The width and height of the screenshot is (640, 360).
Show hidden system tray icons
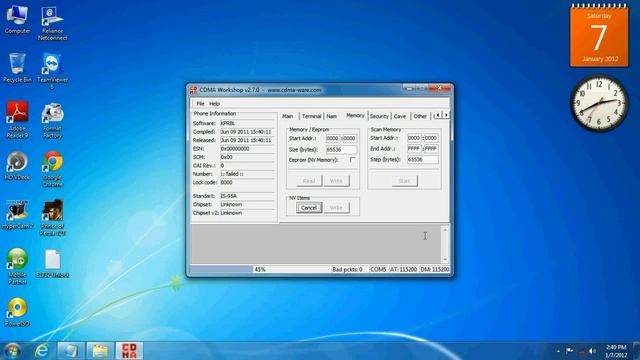click(x=558, y=351)
